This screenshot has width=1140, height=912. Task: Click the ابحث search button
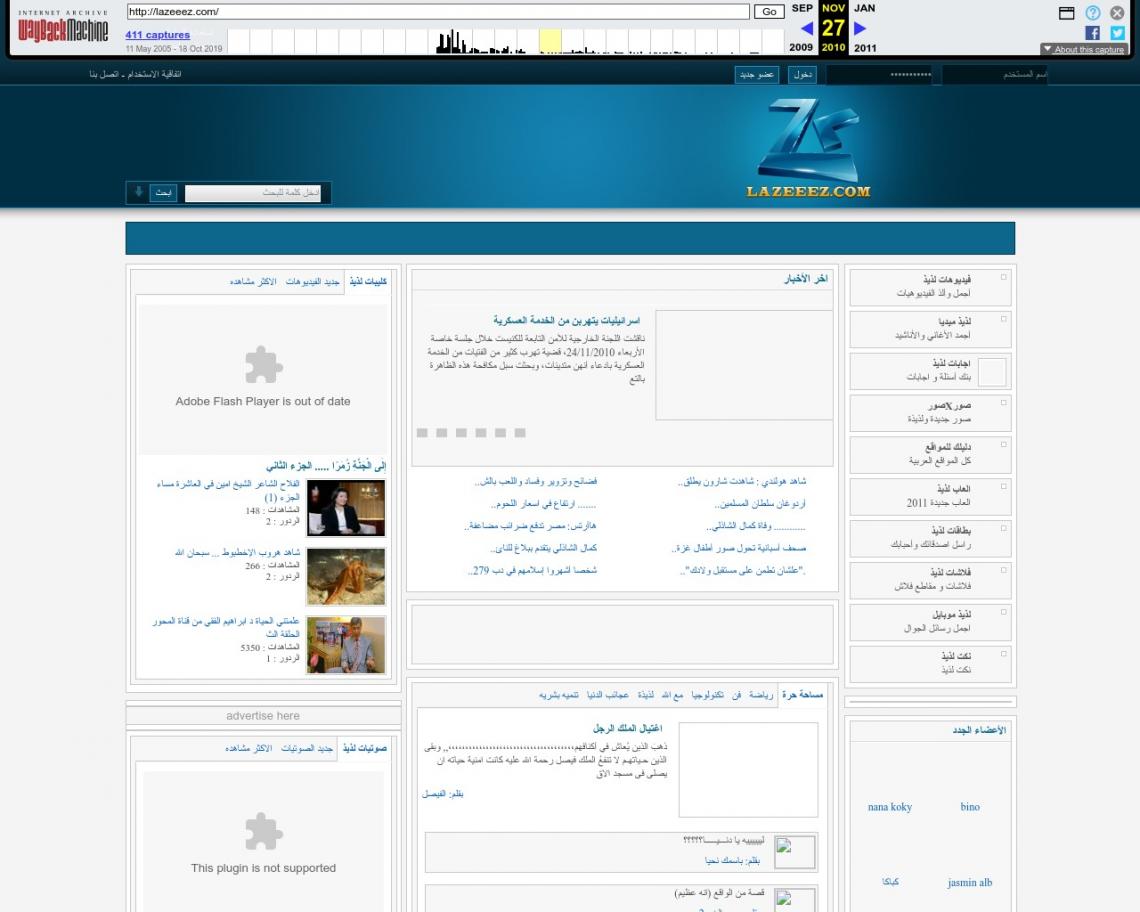(164, 193)
